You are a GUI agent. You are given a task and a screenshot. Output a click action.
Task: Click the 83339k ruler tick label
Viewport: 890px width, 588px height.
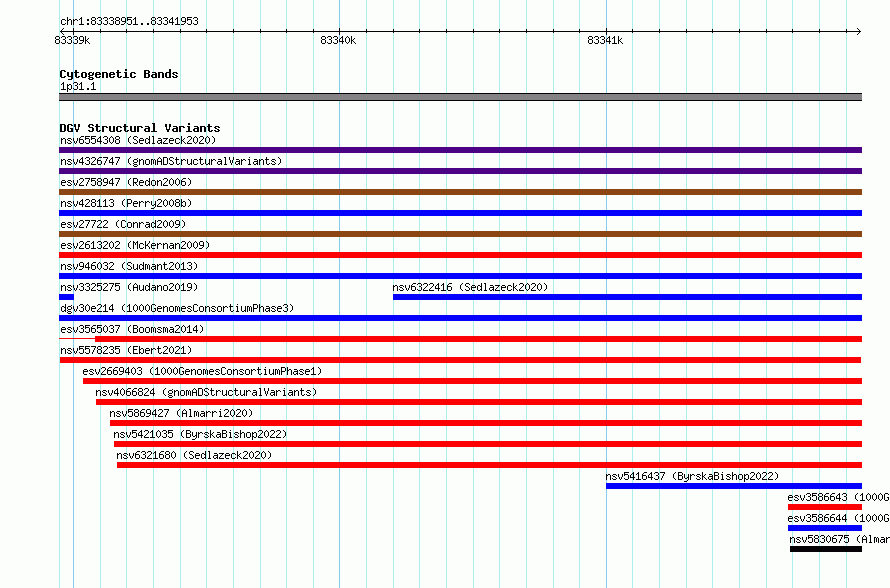point(72,40)
